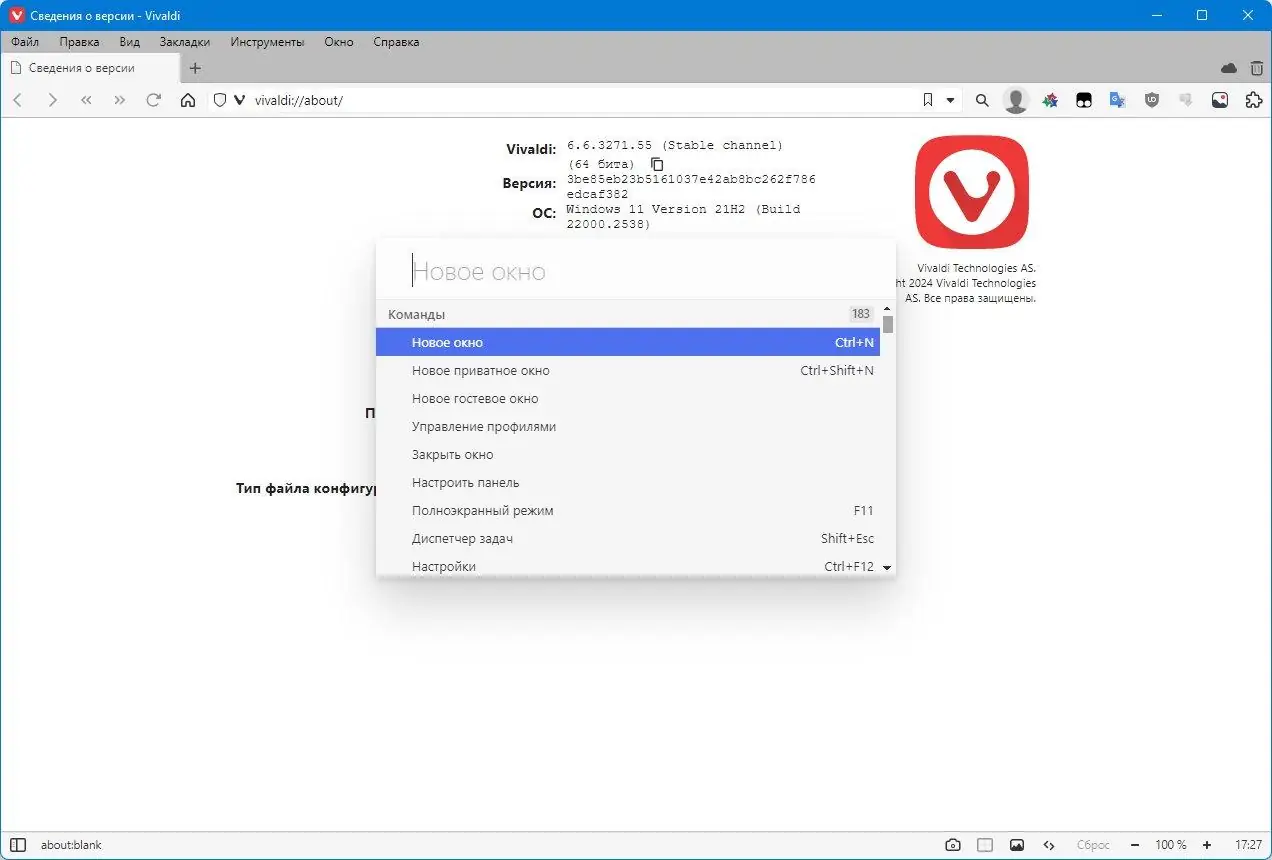Viewport: 1272px width, 860px height.
Task: Open uBlock Origin extension popup
Action: point(1151,100)
